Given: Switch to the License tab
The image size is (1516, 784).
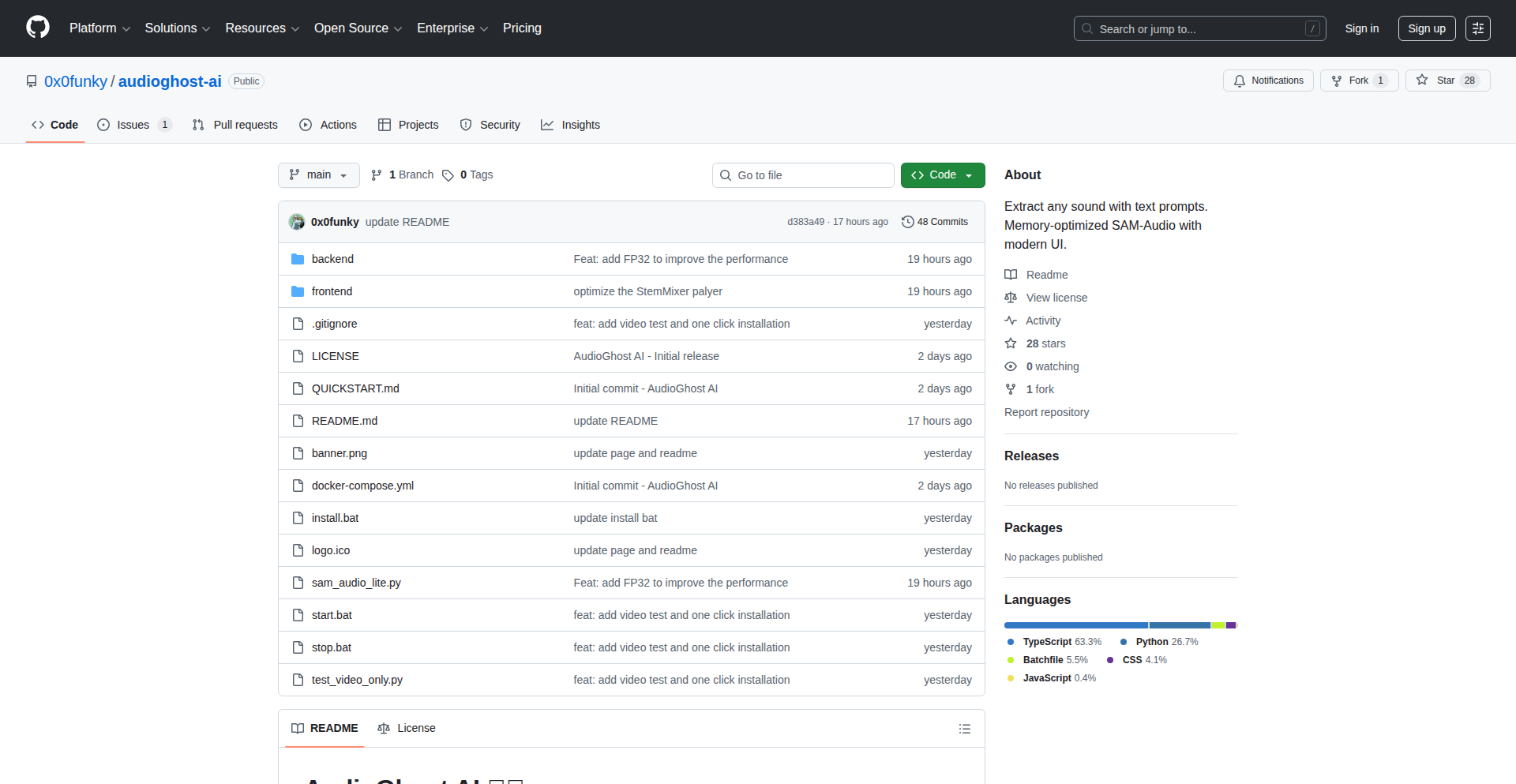Looking at the screenshot, I should click(x=407, y=728).
